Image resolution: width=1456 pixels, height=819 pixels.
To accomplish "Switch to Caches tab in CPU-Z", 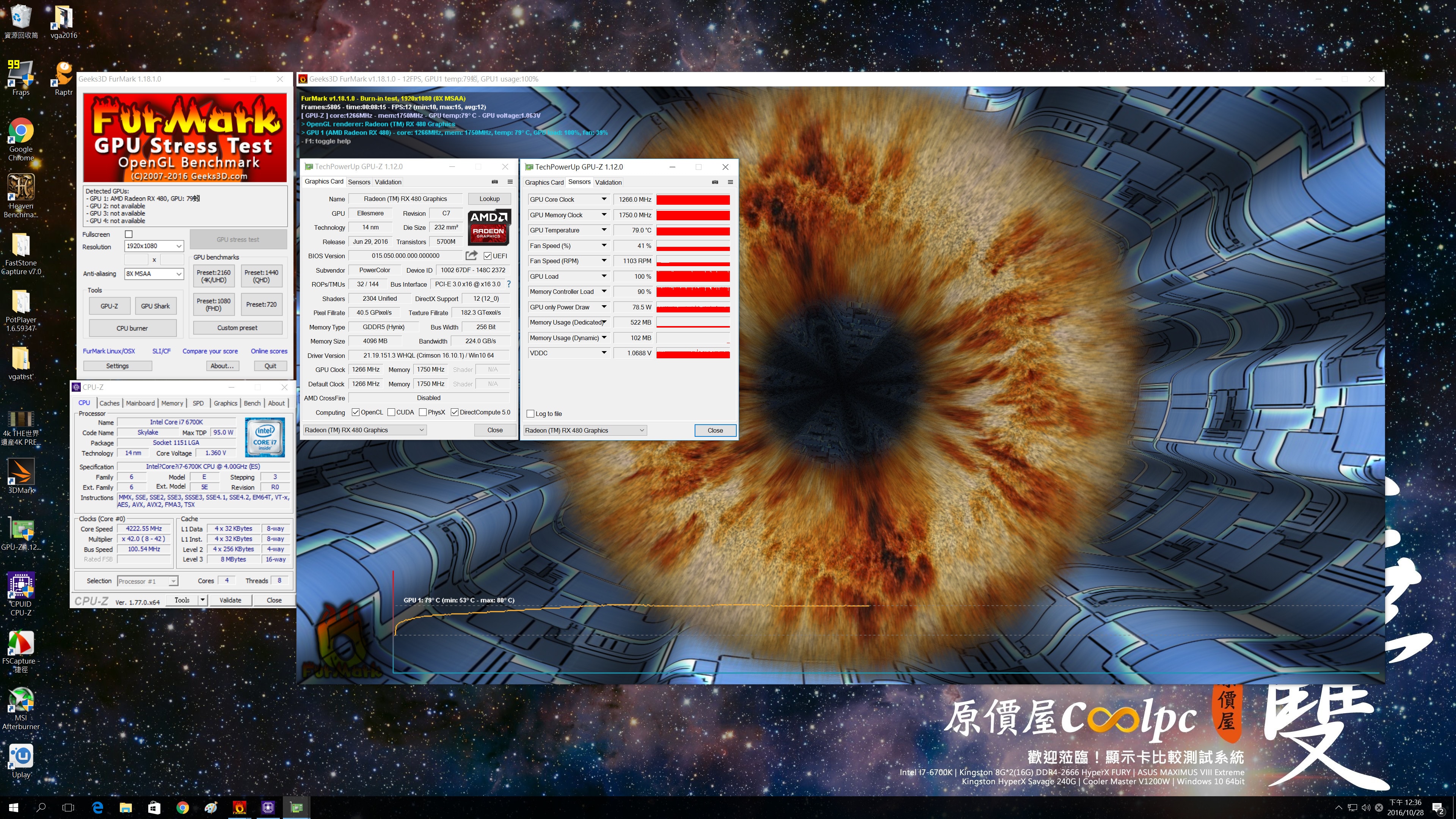I will coord(109,403).
